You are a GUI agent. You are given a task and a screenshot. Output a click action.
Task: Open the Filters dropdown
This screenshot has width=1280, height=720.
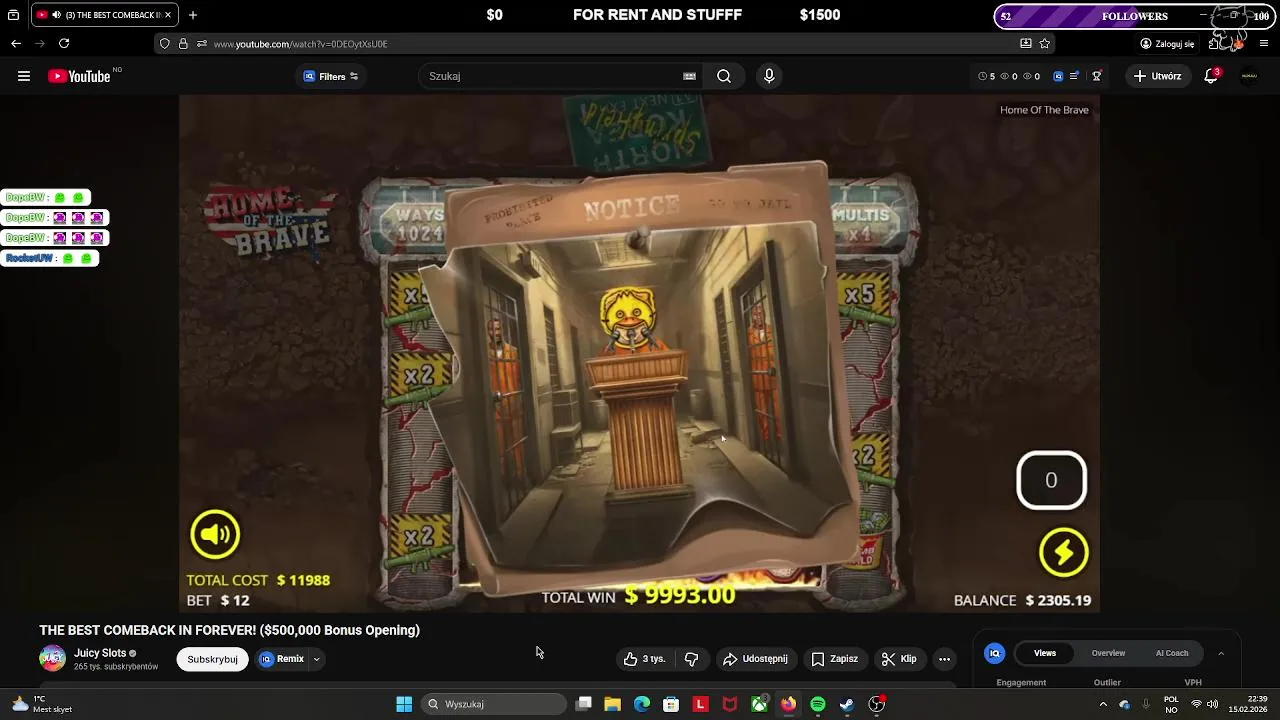click(x=331, y=76)
